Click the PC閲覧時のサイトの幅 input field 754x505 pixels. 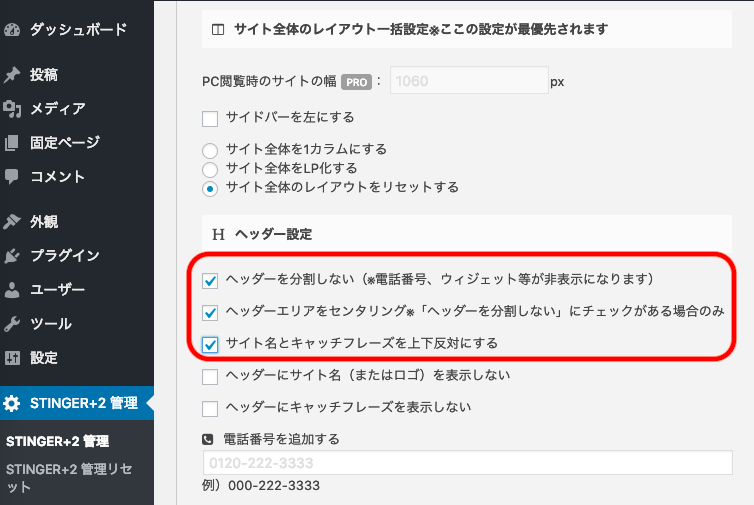pyautogui.click(x=469, y=80)
